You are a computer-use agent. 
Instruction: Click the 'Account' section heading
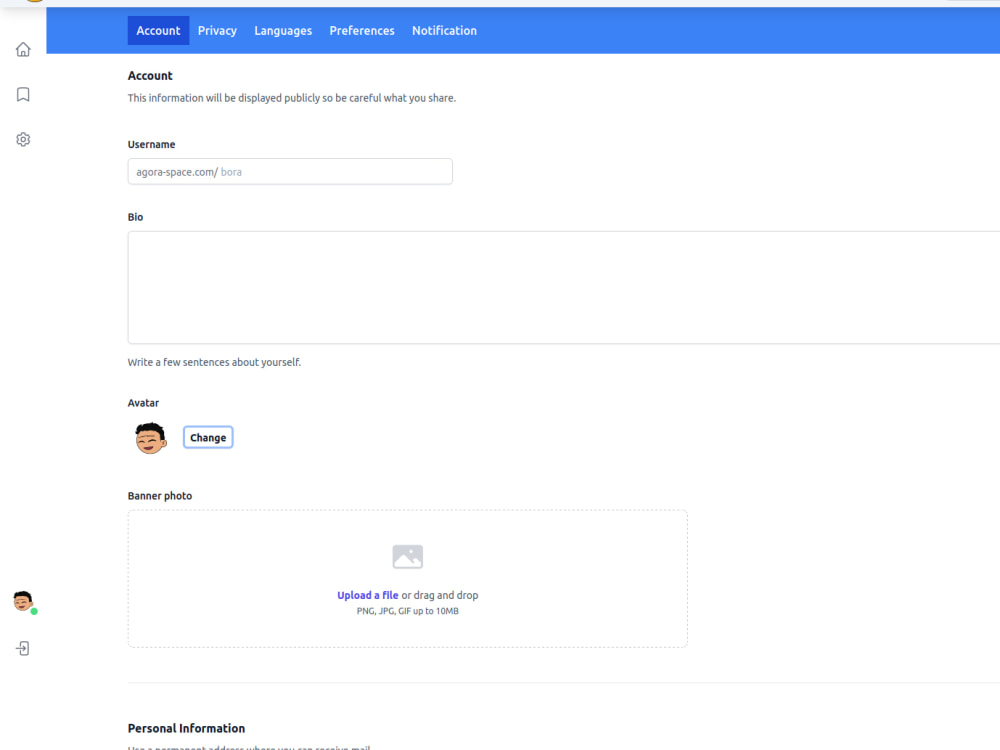(150, 75)
